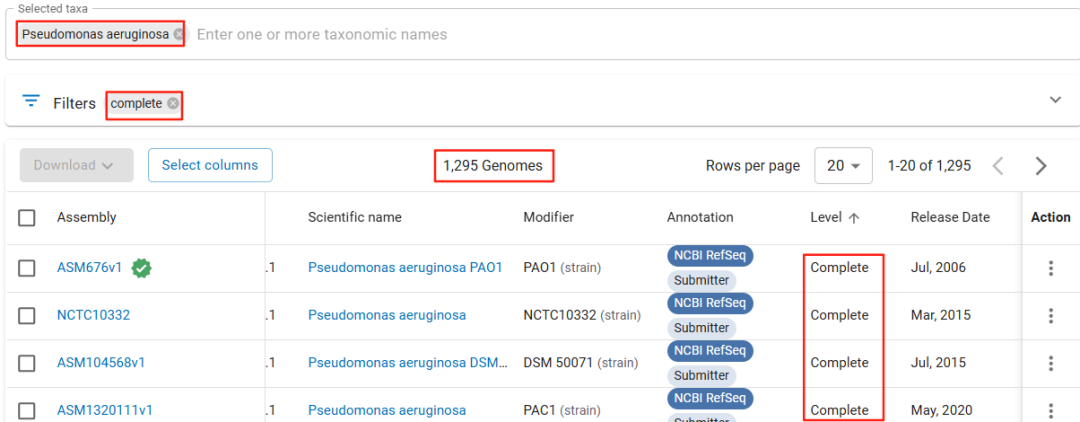Open actions menu for NCTC10332 row

click(x=1050, y=315)
